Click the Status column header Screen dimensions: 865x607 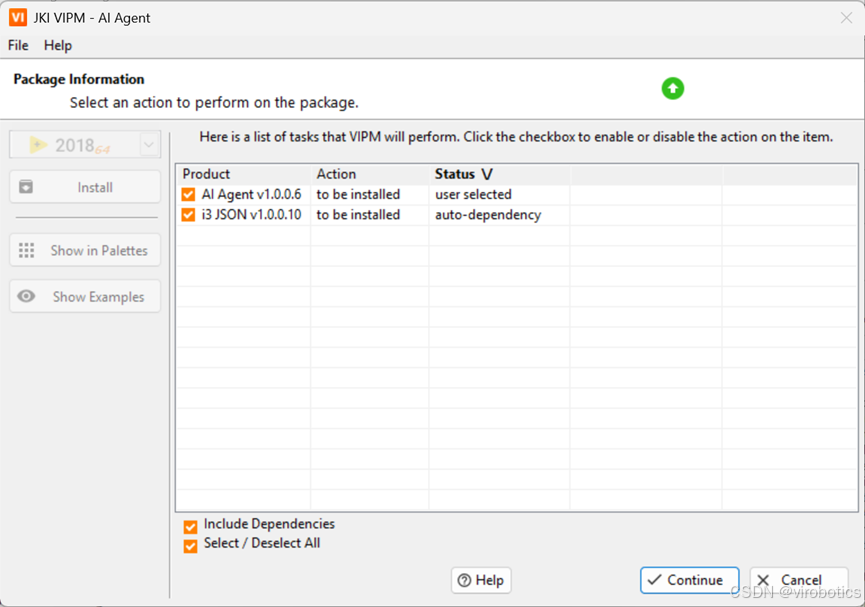(x=500, y=174)
